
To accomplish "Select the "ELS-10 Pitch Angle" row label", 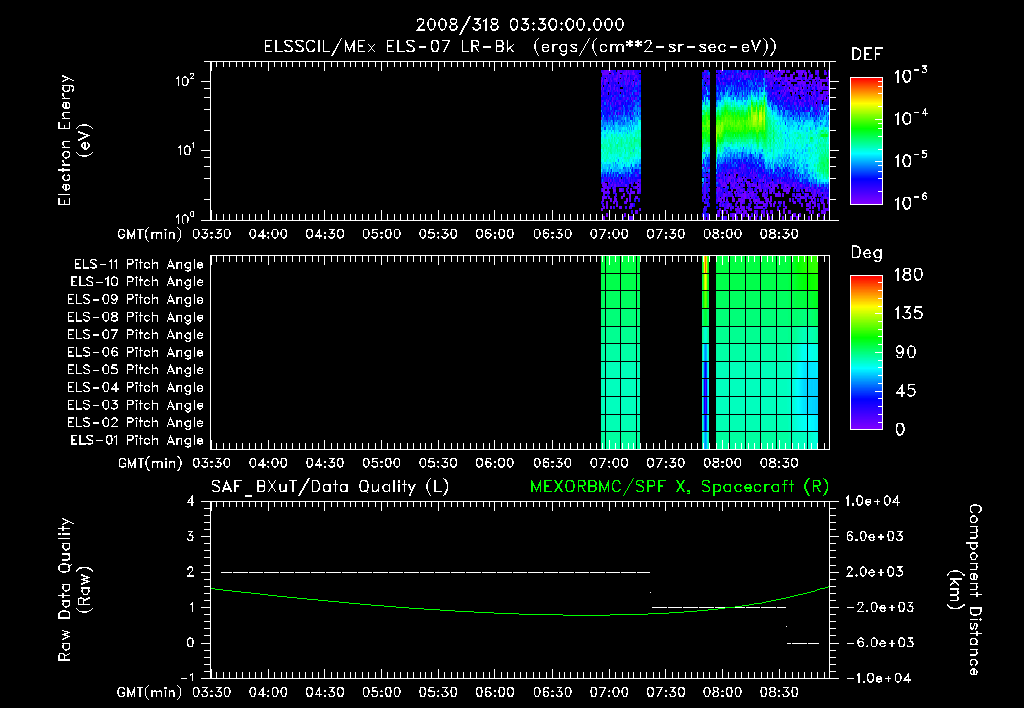I will (137, 282).
